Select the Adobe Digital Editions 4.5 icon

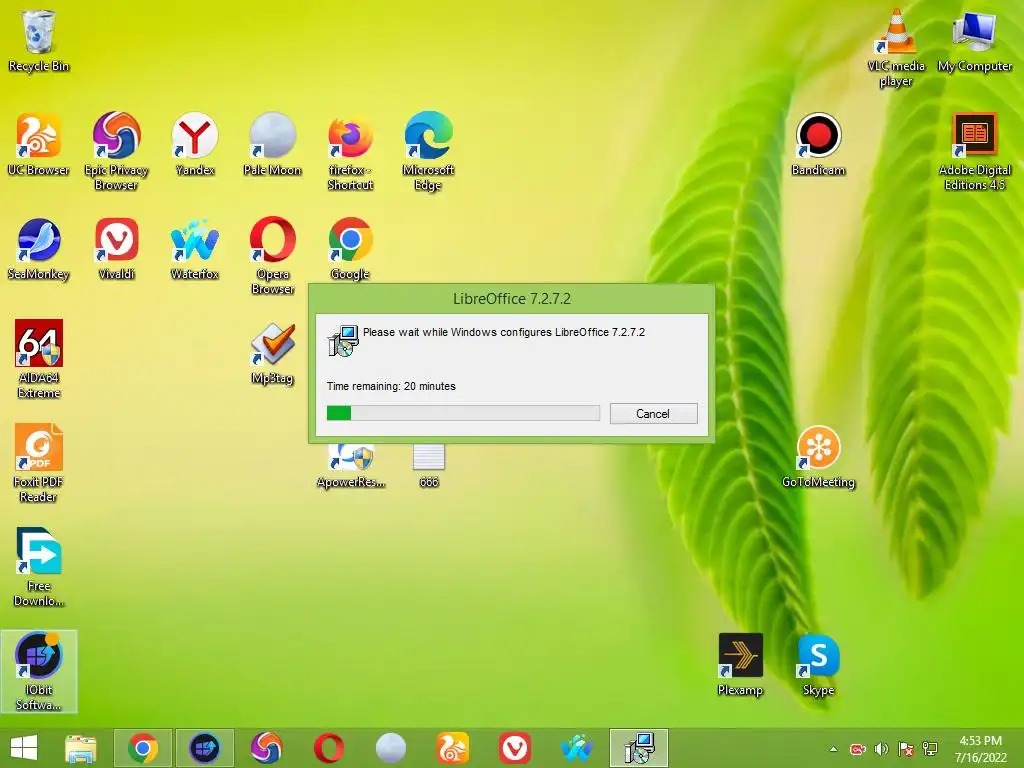pos(974,152)
